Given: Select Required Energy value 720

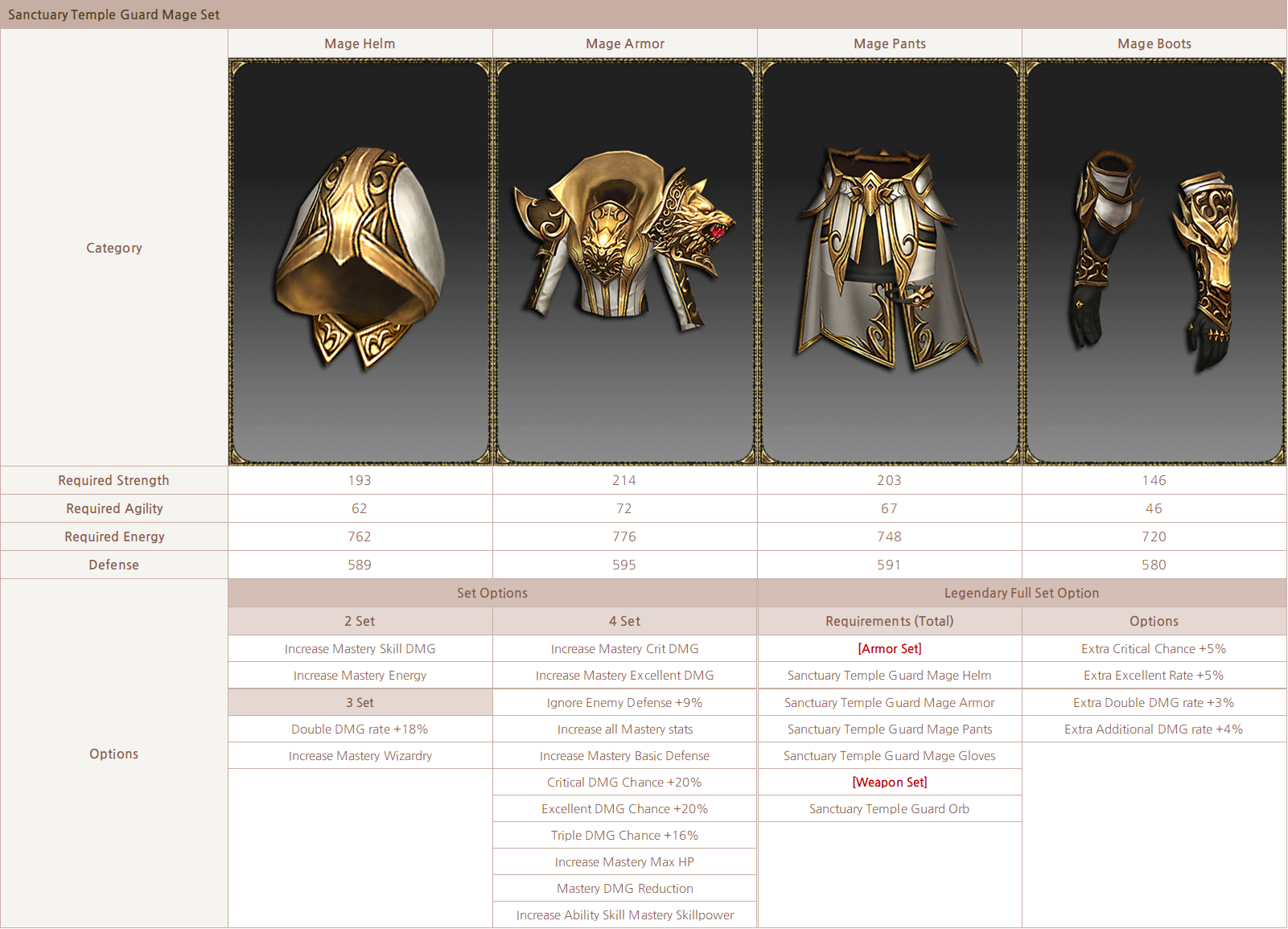Looking at the screenshot, I should coord(1154,536).
